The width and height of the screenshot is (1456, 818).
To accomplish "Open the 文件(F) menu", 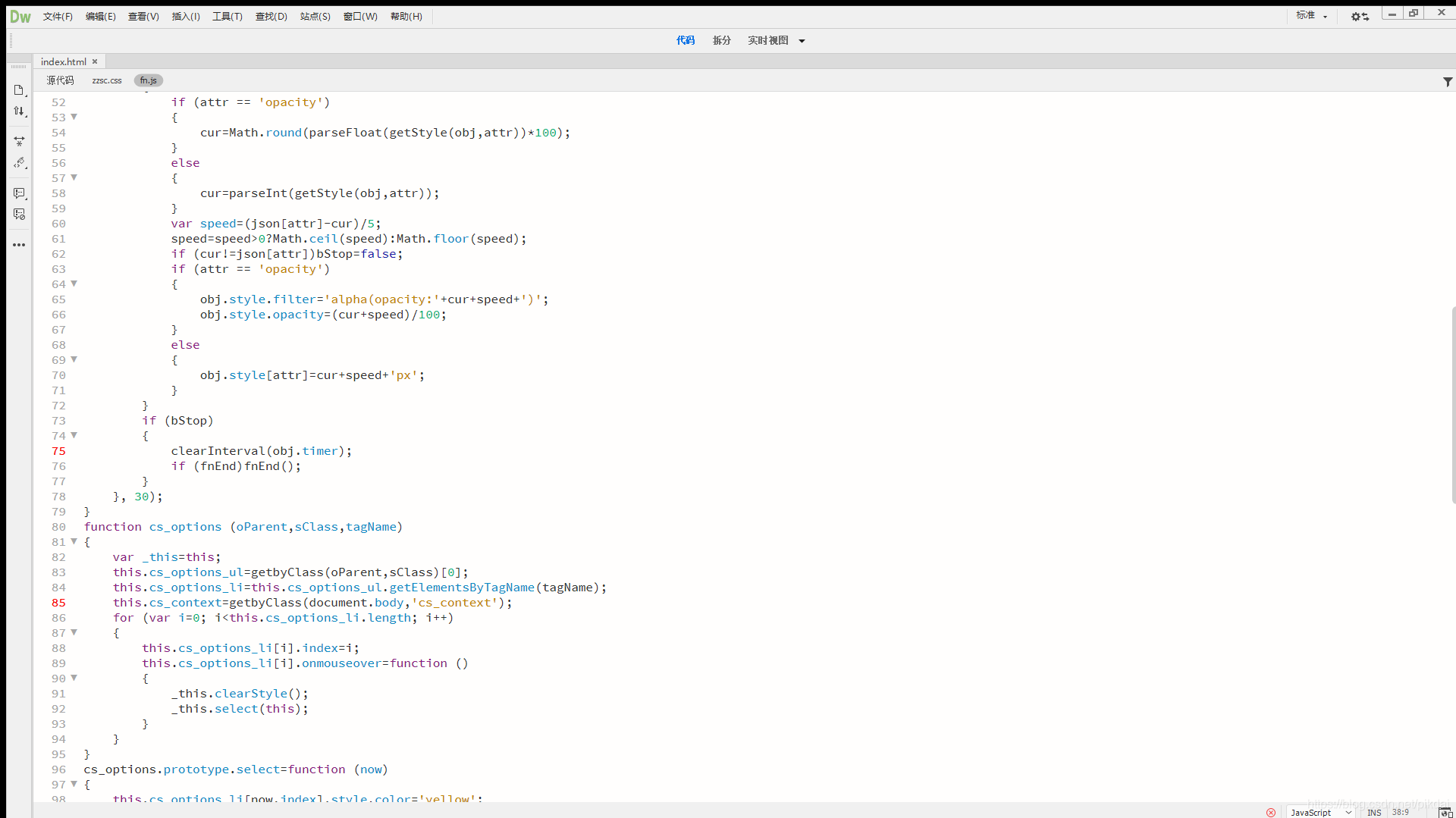I will [x=58, y=17].
